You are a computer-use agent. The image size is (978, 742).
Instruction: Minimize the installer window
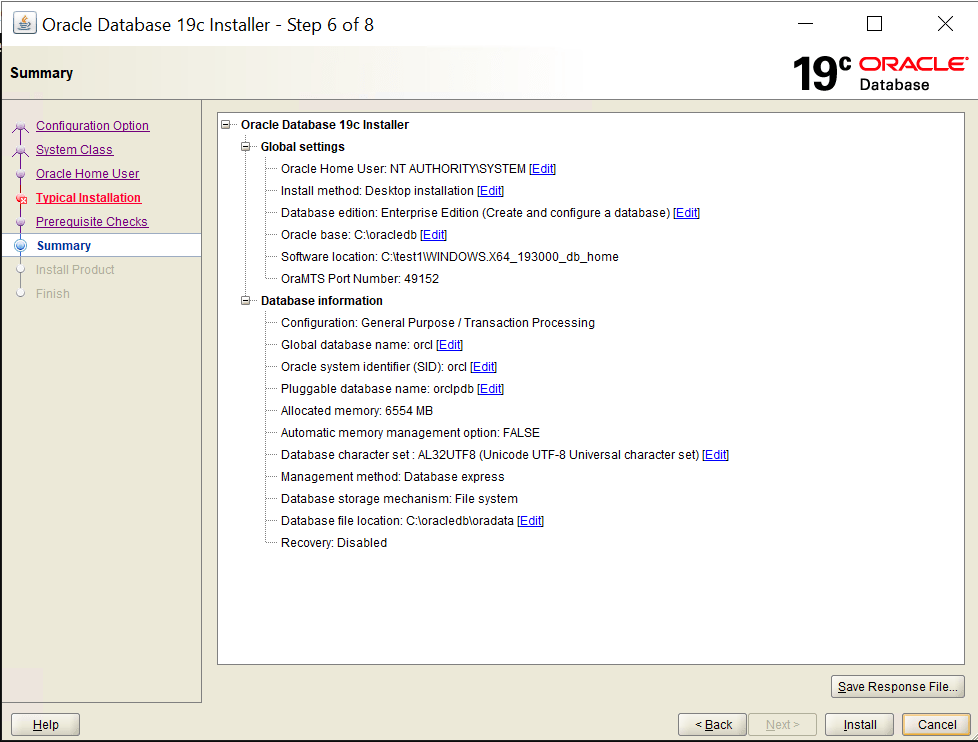click(806, 24)
